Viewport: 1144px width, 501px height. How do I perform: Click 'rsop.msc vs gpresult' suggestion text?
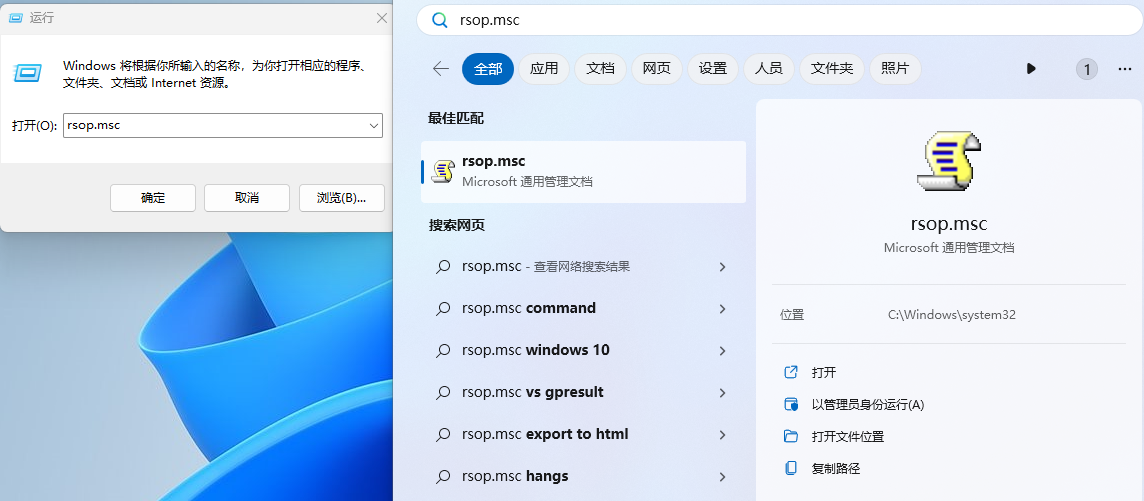[x=533, y=392]
